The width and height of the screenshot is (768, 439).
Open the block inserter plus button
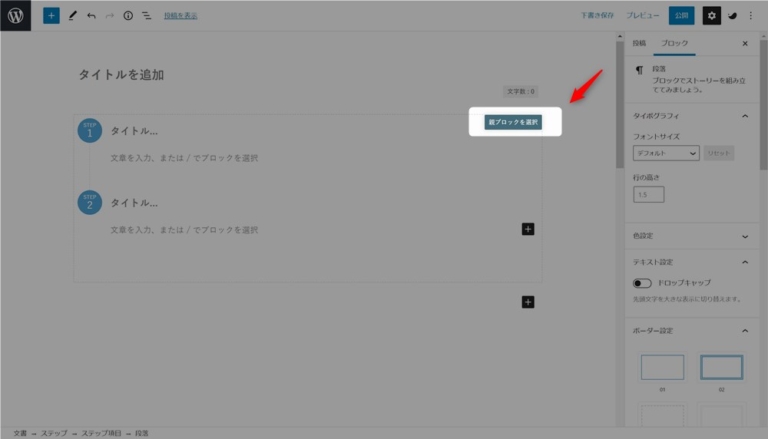click(51, 16)
